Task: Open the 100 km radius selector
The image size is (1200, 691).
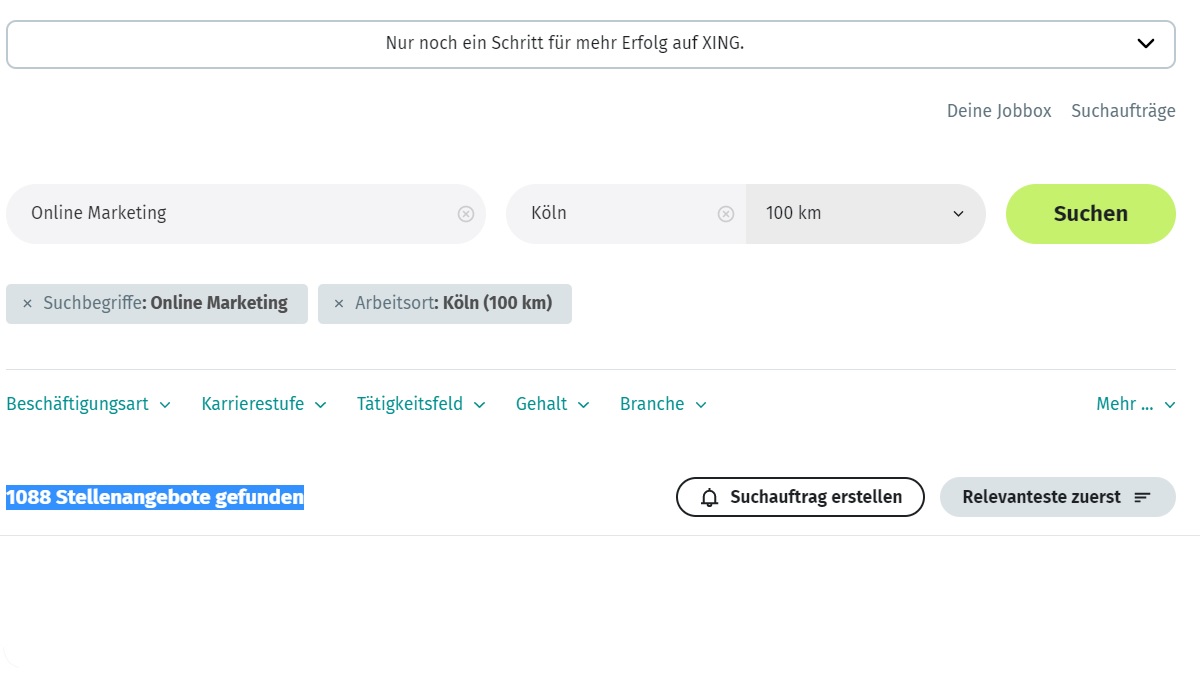Action: click(x=957, y=212)
